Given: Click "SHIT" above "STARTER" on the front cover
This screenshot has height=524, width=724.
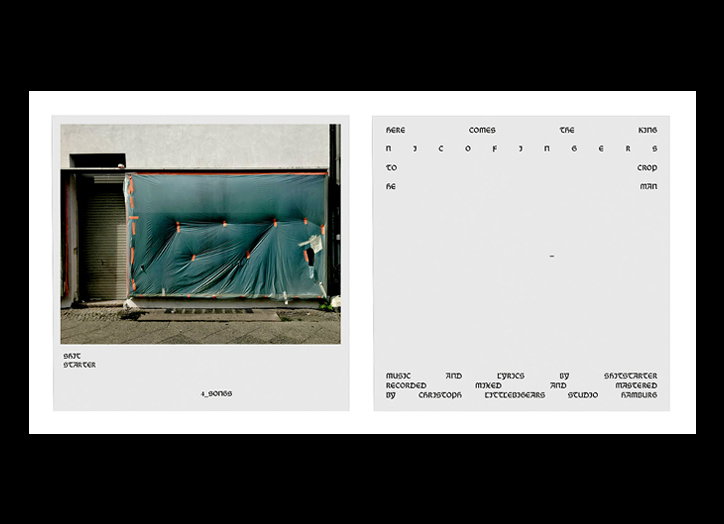Looking at the screenshot, I should (72, 356).
